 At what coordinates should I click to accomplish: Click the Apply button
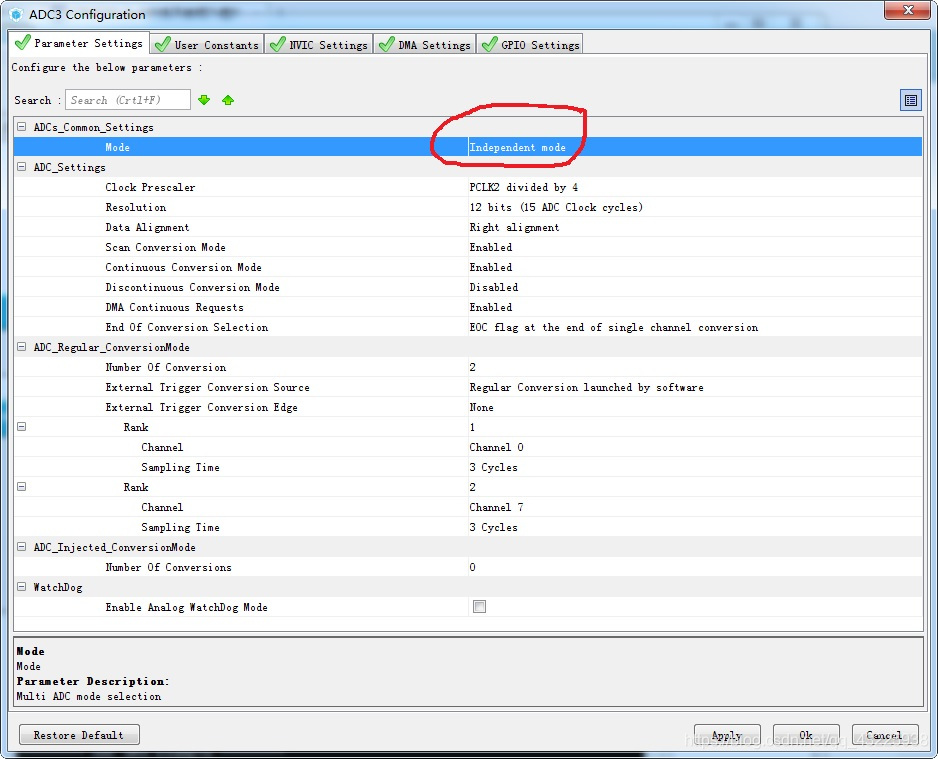pos(727,735)
